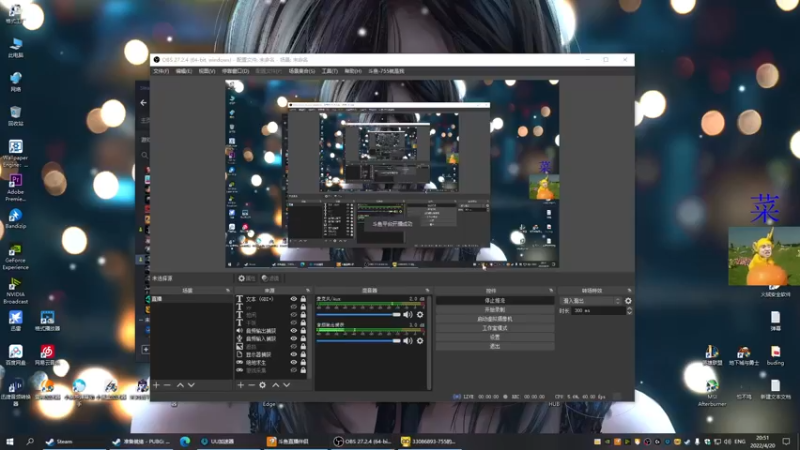Open the 编辑(E) menu in OBS
The width and height of the screenshot is (800, 450).
click(184, 71)
